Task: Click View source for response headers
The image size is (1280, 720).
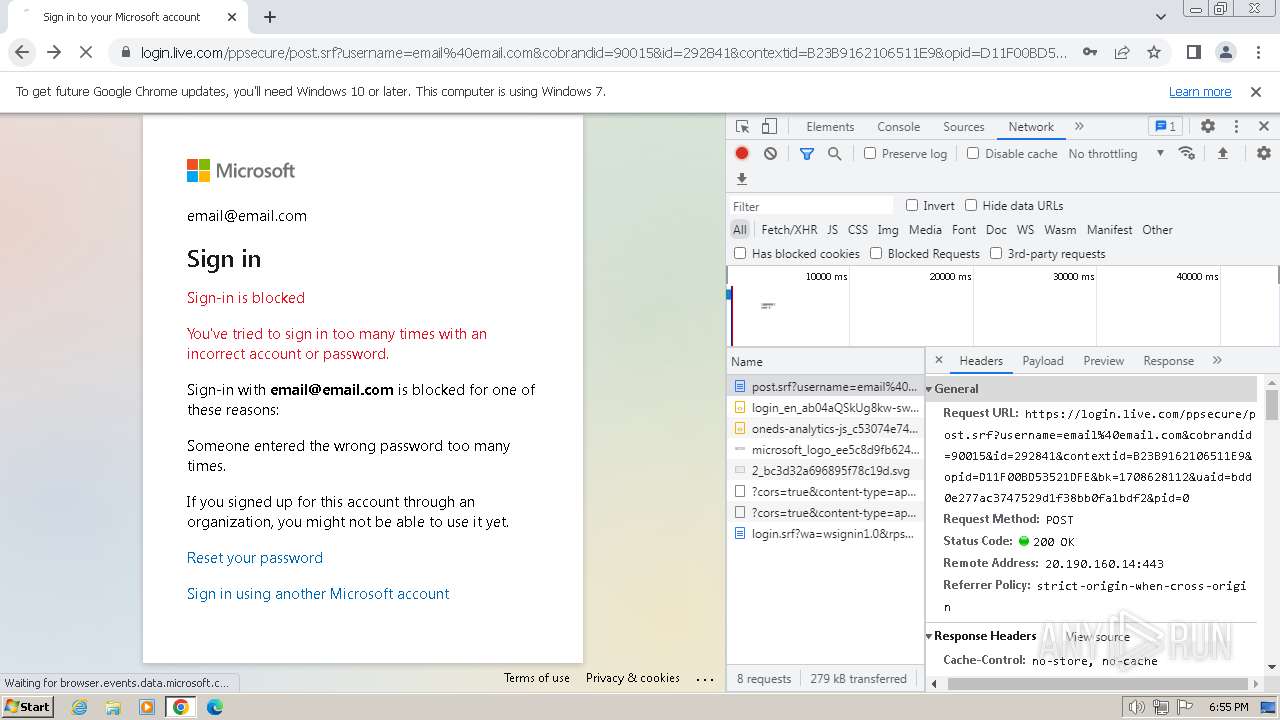Action: 1098,636
